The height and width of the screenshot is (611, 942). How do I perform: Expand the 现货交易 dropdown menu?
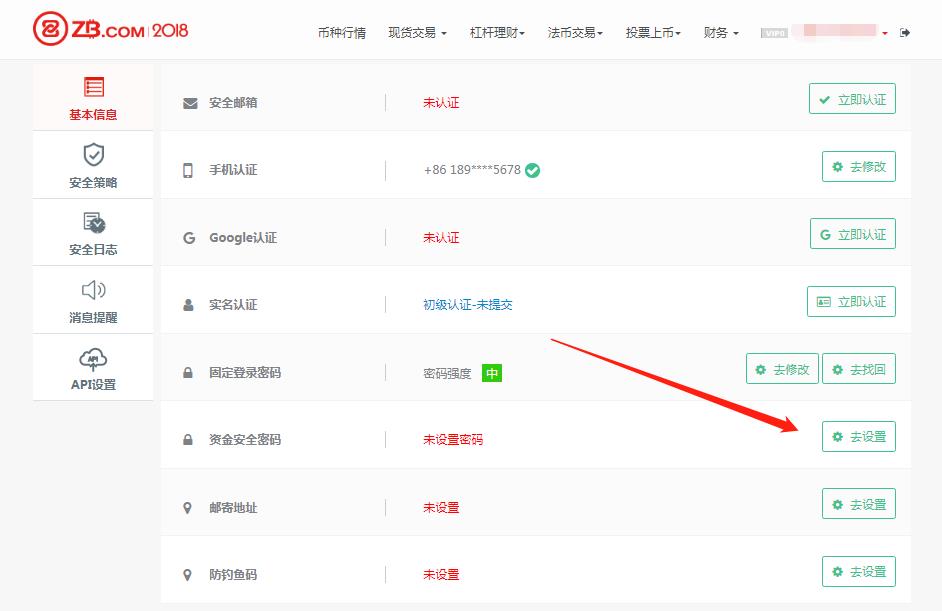(x=416, y=33)
